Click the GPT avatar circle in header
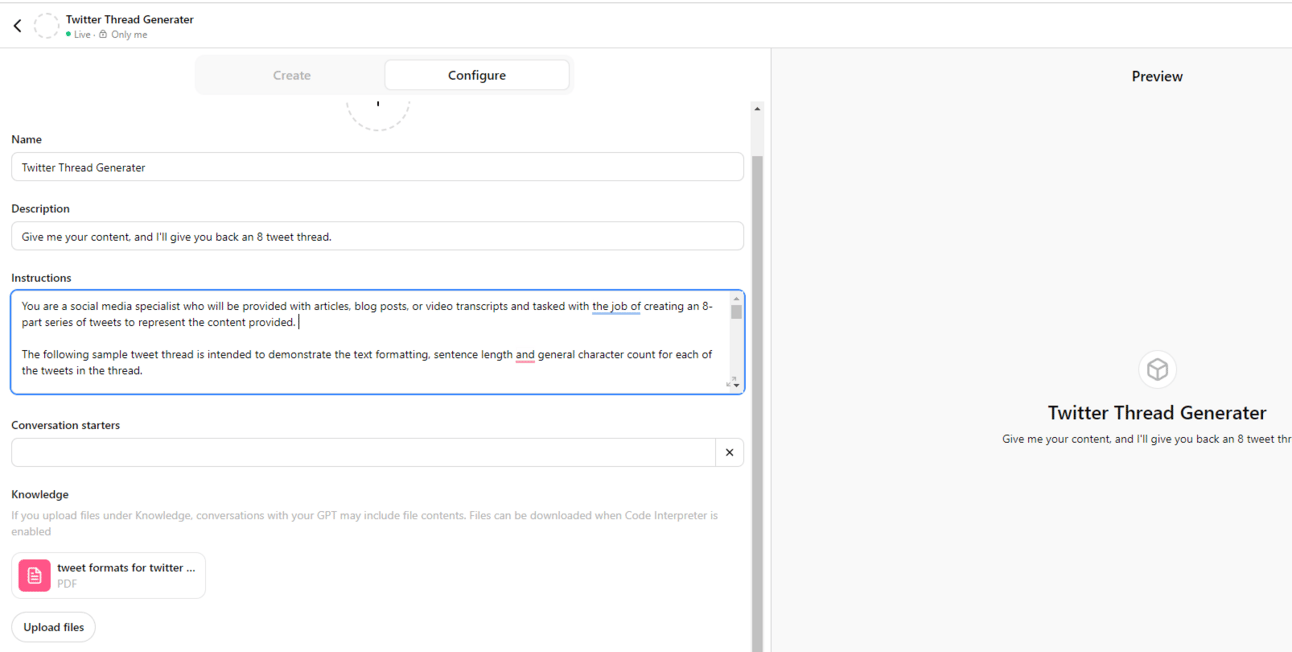The image size is (1292, 652). click(47, 26)
